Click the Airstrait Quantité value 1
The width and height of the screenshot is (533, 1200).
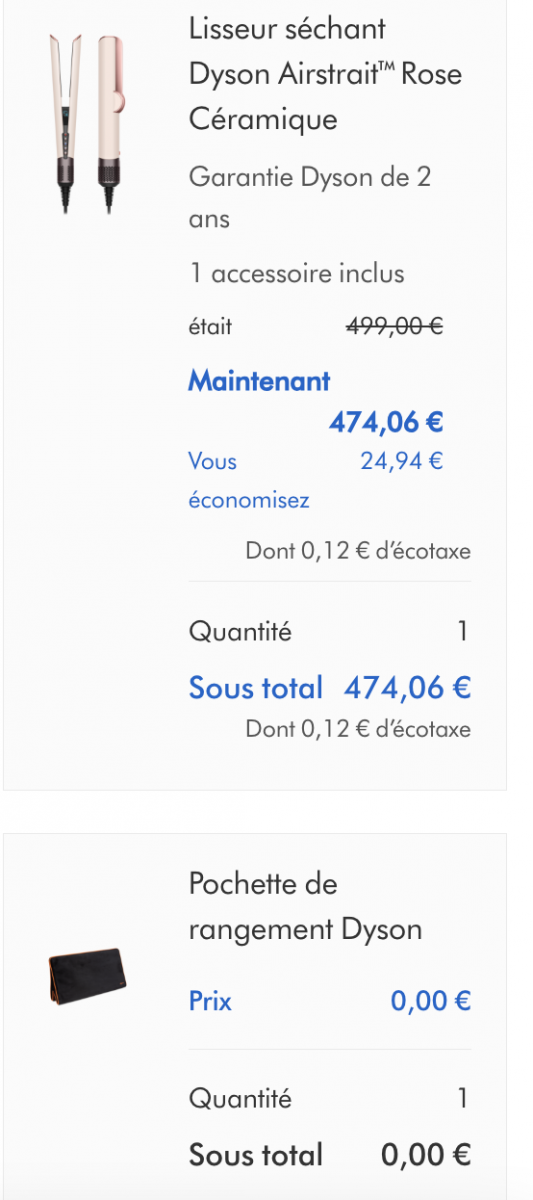coord(463,632)
